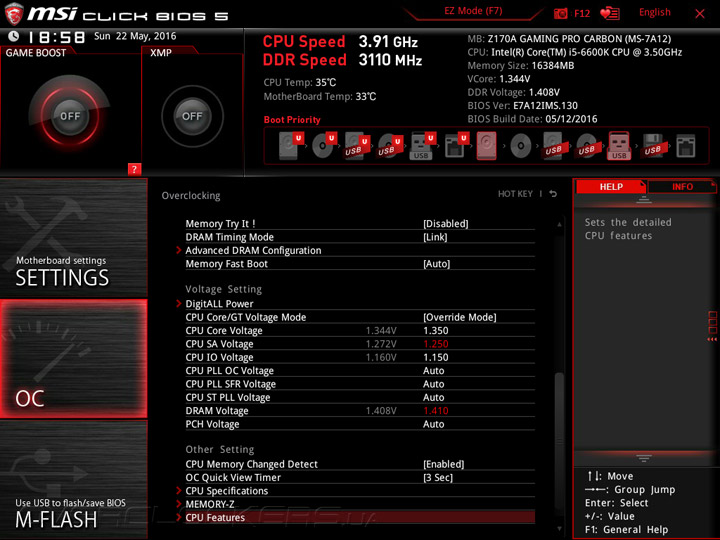
Task: Take a screenshot with the F12 camera icon
Action: point(560,13)
